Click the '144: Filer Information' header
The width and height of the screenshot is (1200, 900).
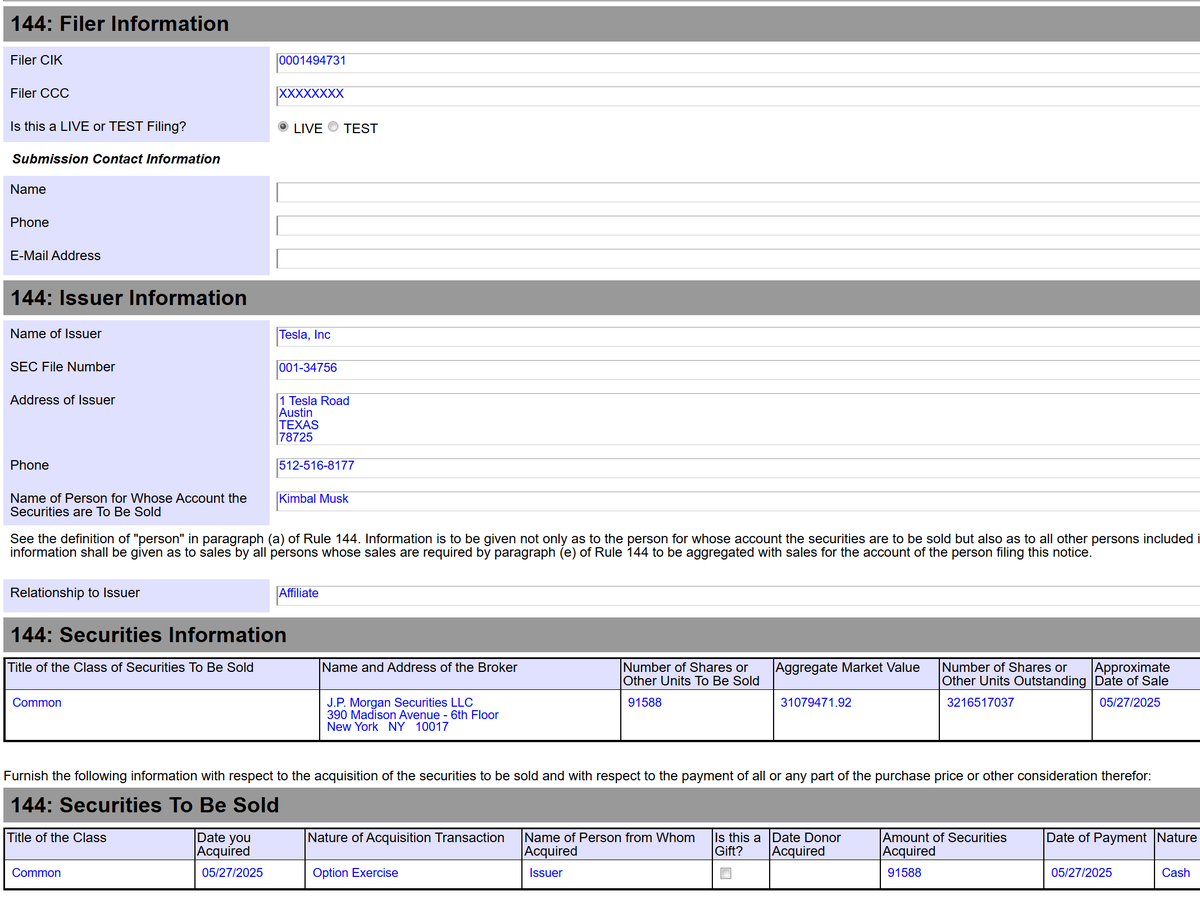pyautogui.click(x=120, y=24)
